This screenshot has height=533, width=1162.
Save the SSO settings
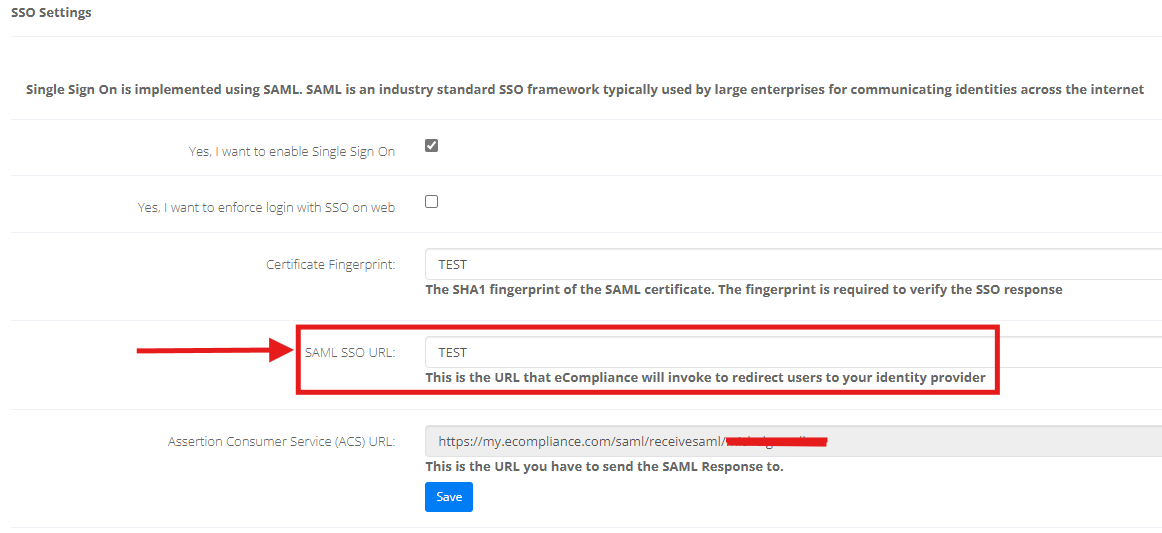[449, 497]
